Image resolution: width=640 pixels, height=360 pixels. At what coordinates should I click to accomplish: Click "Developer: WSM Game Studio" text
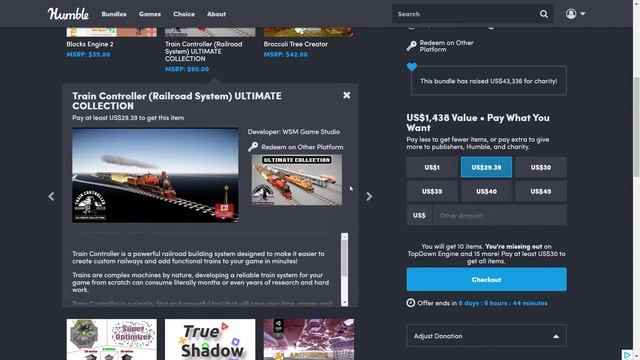(x=293, y=132)
